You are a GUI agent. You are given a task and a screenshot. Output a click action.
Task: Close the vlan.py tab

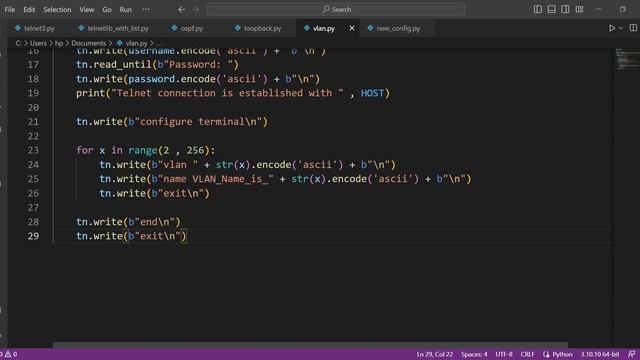(x=352, y=28)
